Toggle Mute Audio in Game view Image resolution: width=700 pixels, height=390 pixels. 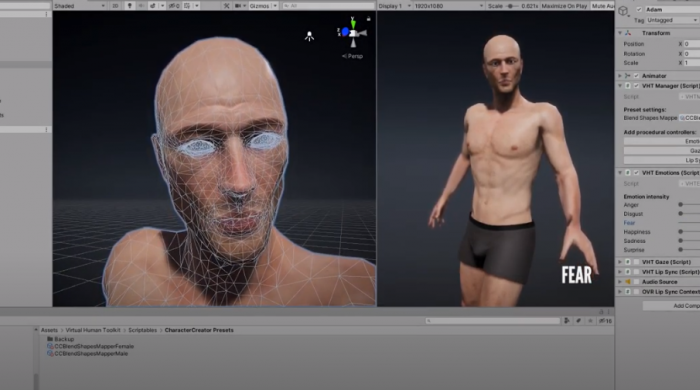602,6
